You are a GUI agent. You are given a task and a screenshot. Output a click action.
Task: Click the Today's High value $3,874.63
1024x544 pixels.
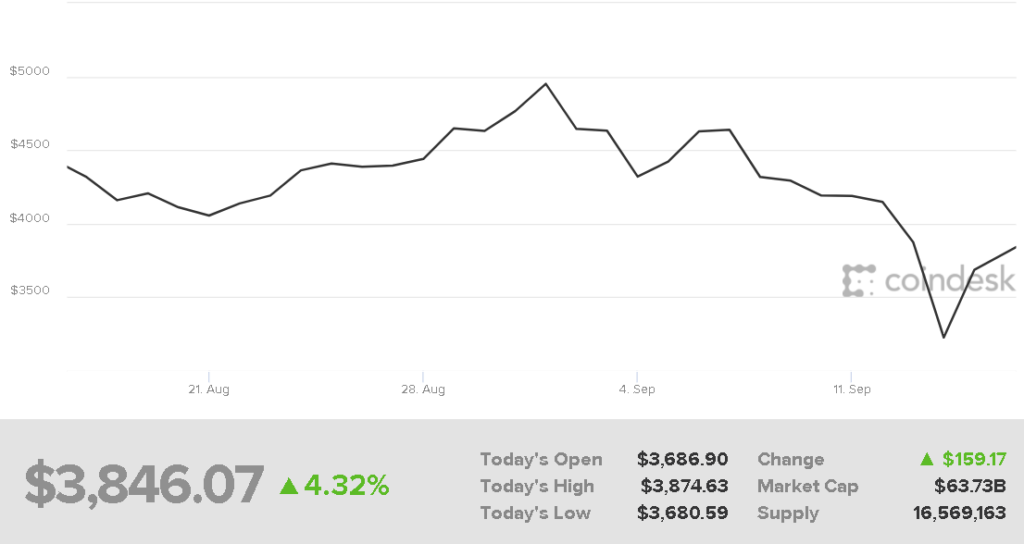[684, 487]
